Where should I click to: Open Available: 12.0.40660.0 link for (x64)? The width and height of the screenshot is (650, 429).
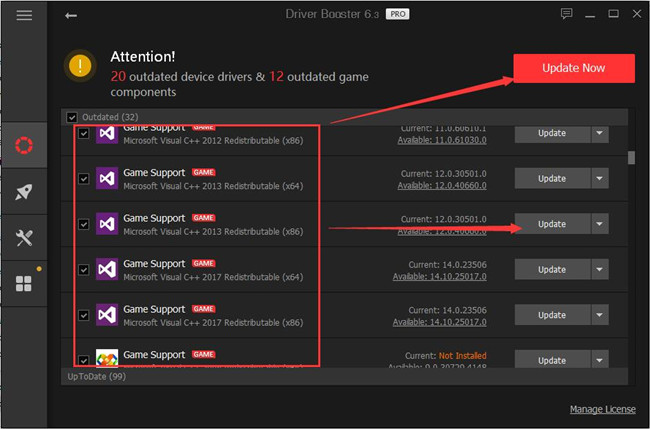(x=442, y=186)
